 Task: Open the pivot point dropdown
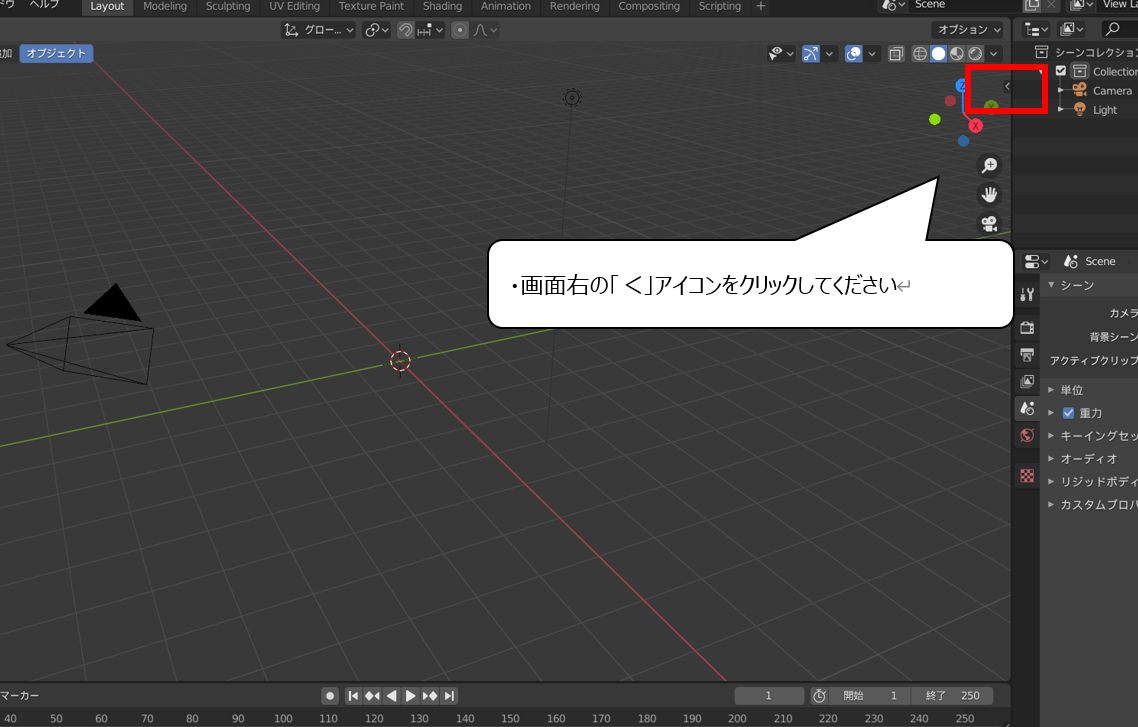377,30
